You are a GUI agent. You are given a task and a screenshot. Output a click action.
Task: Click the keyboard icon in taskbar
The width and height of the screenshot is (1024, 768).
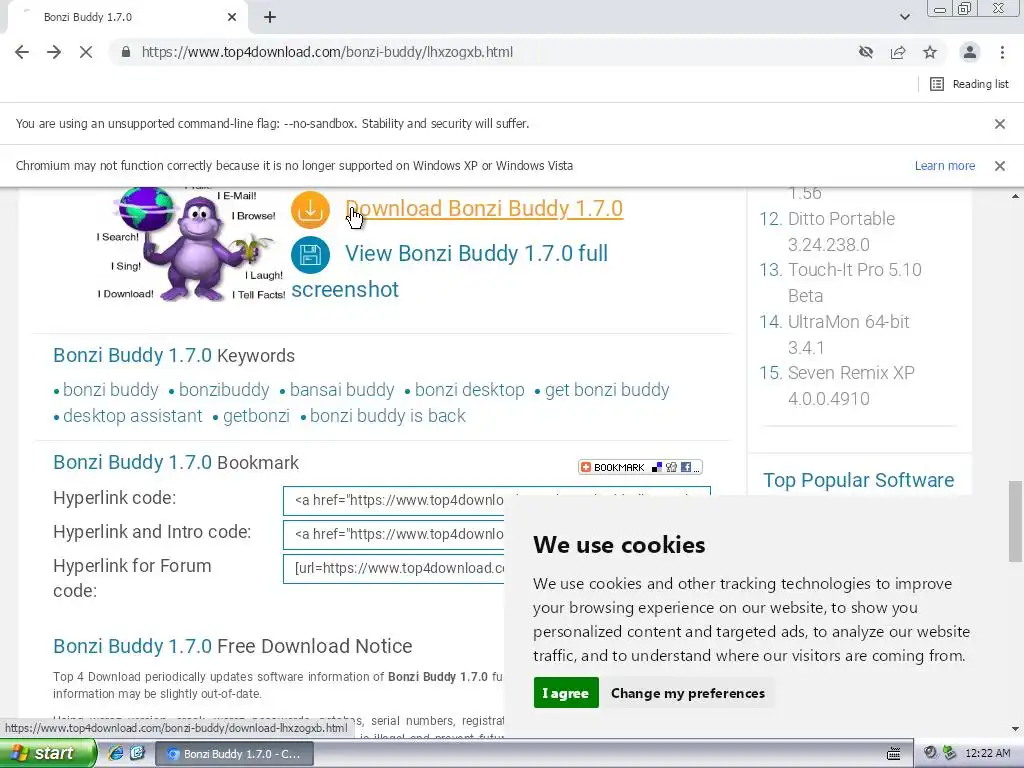[x=894, y=754]
